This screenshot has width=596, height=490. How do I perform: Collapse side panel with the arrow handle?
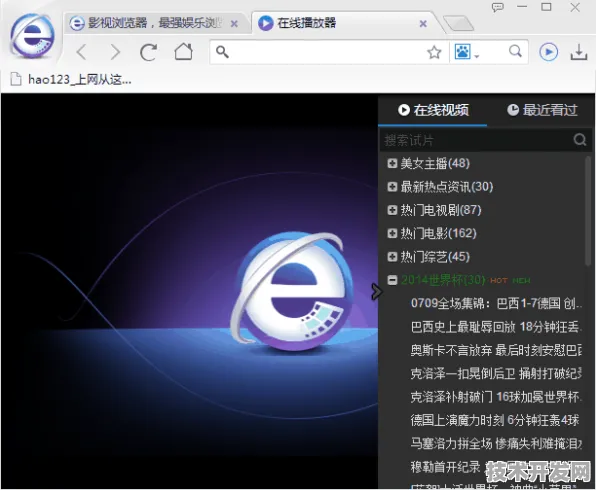coord(376,292)
